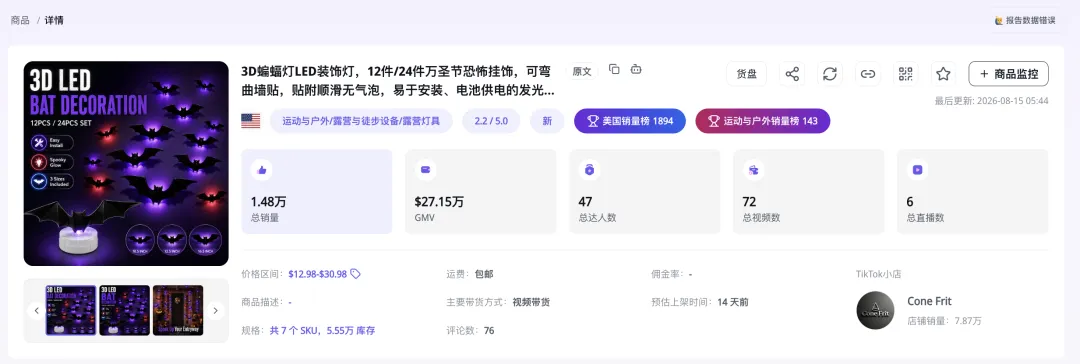This screenshot has height=364, width=1080.
Task: Select the 总销量 stat card
Action: [x=317, y=192]
